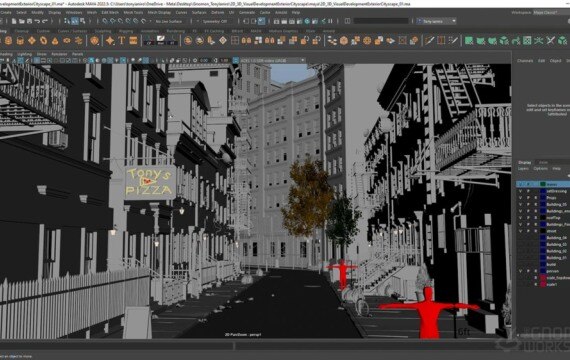Click the Save Scene disk icon
Viewport: 570px width, 360px height.
click(29, 21)
